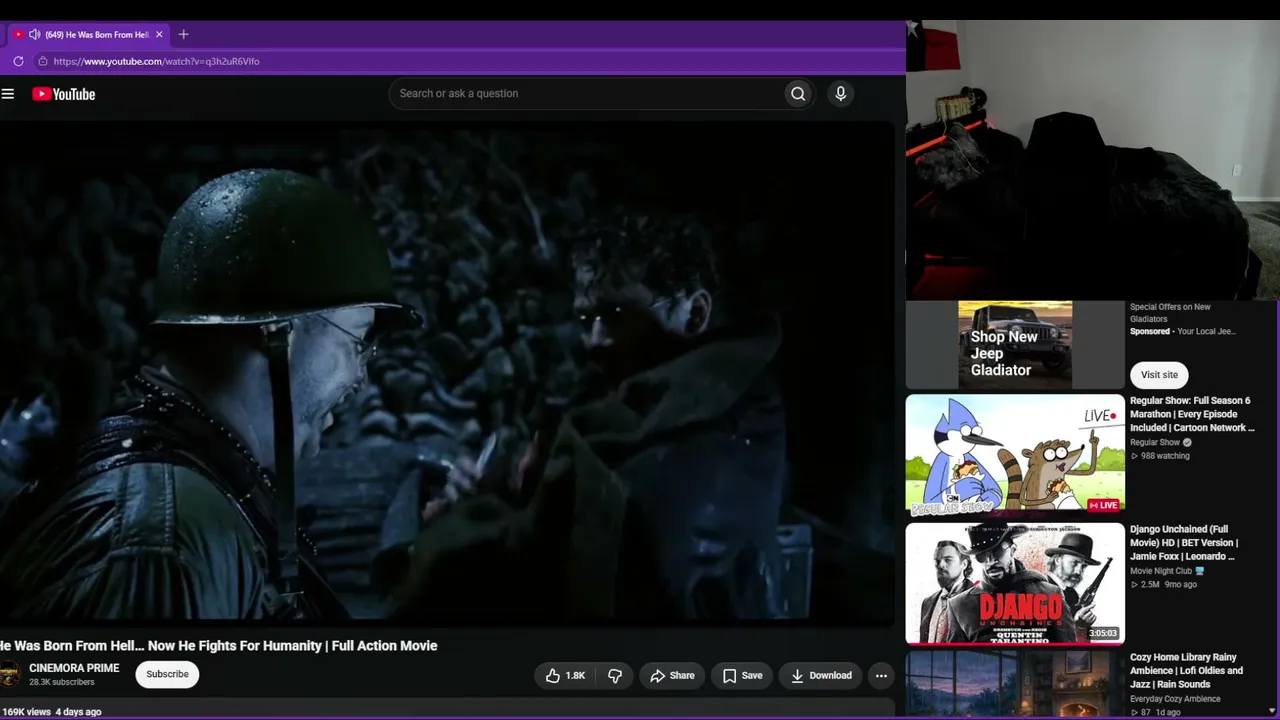The height and width of the screenshot is (720, 1280).
Task: Go to YouTube home via the logo
Action: coord(63,94)
